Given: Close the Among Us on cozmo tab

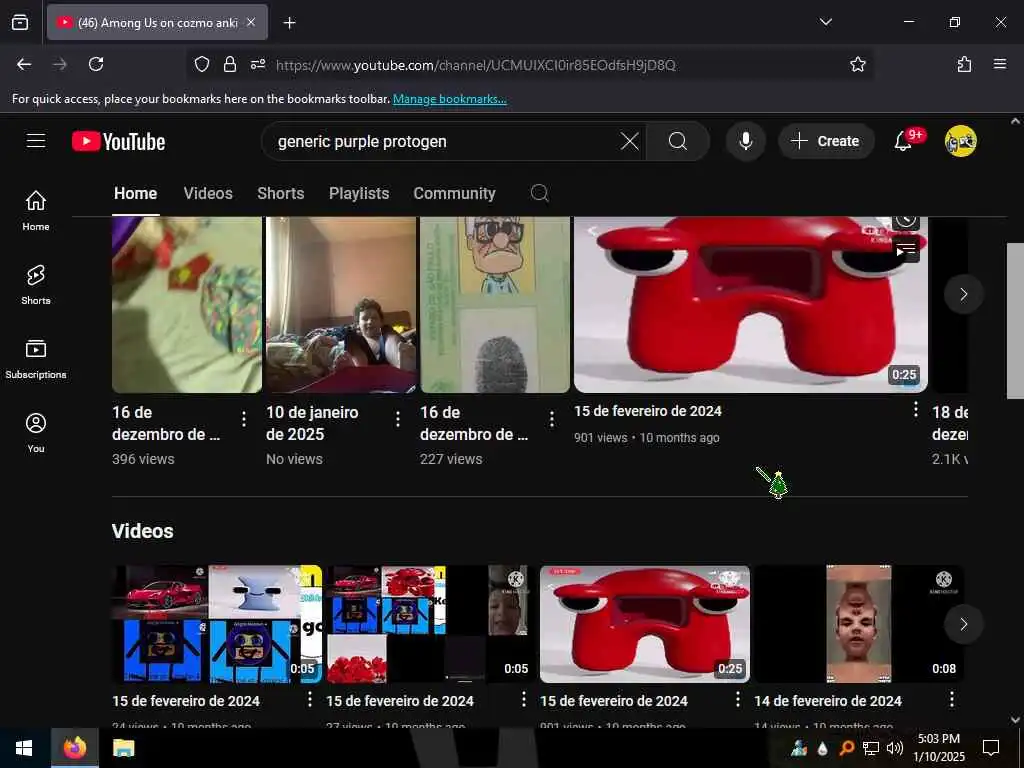Looking at the screenshot, I should point(251,22).
